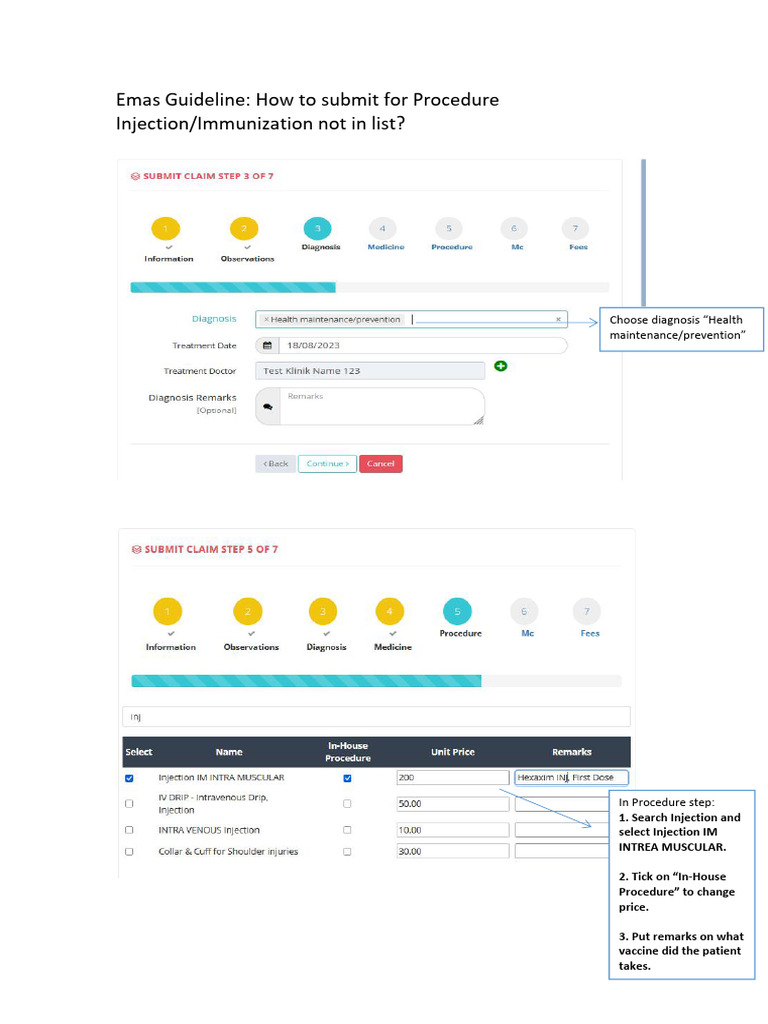Click step 5 Procedure circle in Step 5 wizard

pos(457,612)
